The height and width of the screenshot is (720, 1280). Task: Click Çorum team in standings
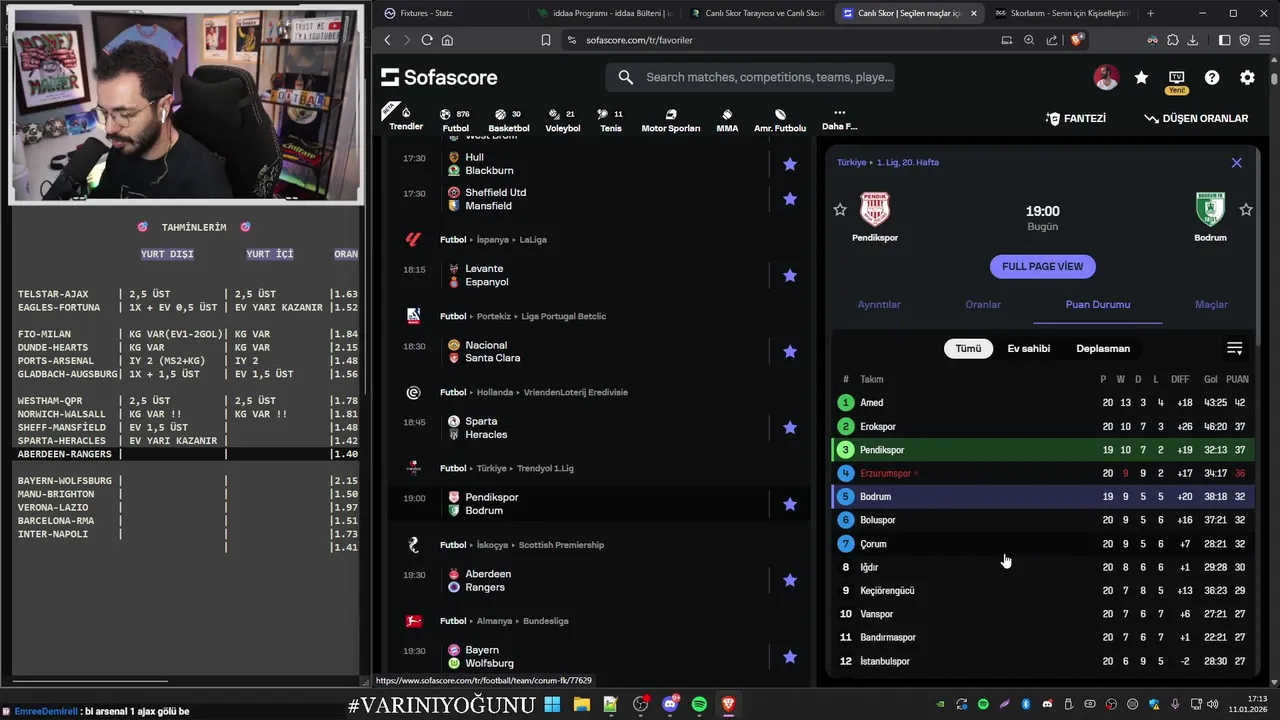point(873,544)
